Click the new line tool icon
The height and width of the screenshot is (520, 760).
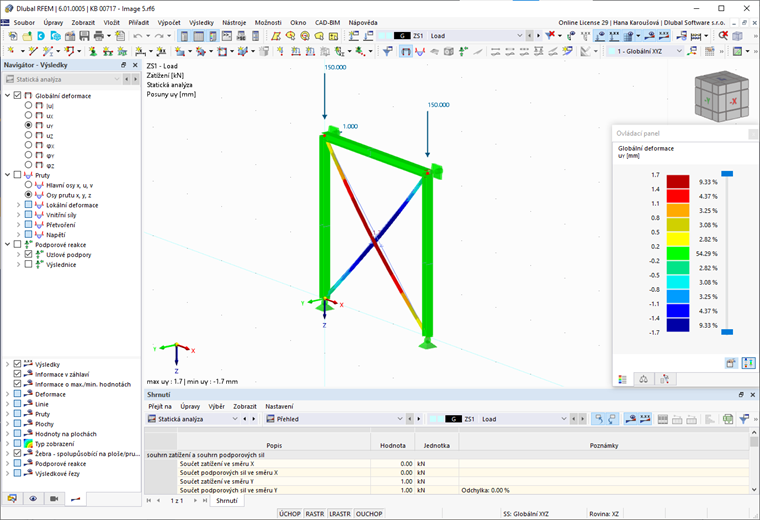pyautogui.click(x=33, y=51)
